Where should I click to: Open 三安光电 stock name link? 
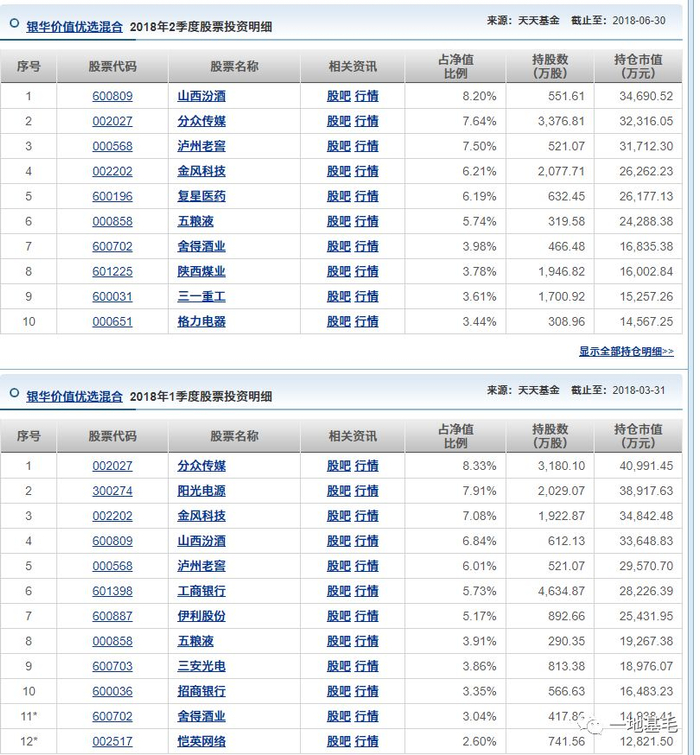[201, 666]
